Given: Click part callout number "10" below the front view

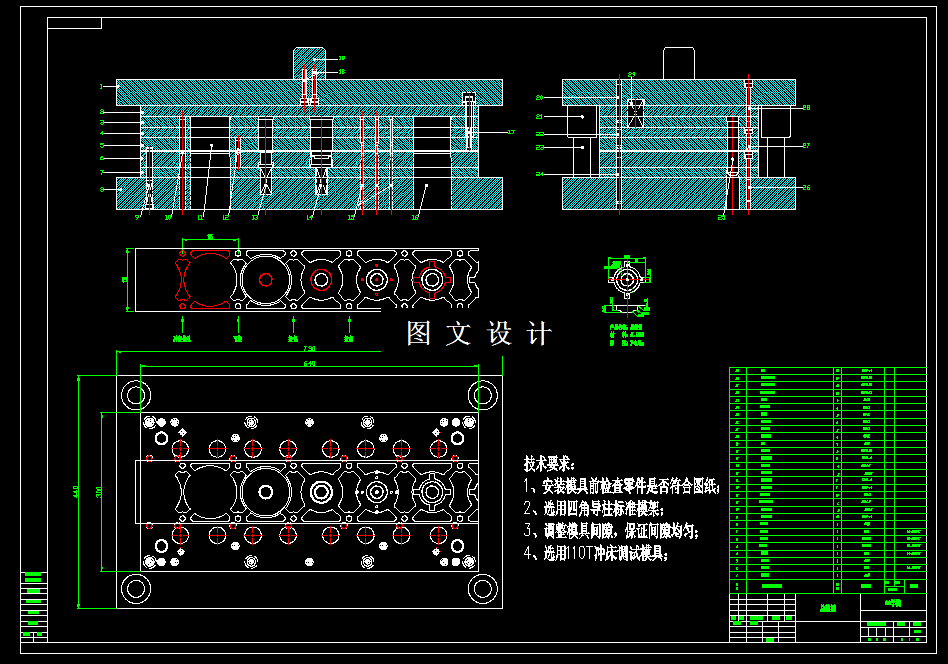Looking at the screenshot, I should point(168,217).
